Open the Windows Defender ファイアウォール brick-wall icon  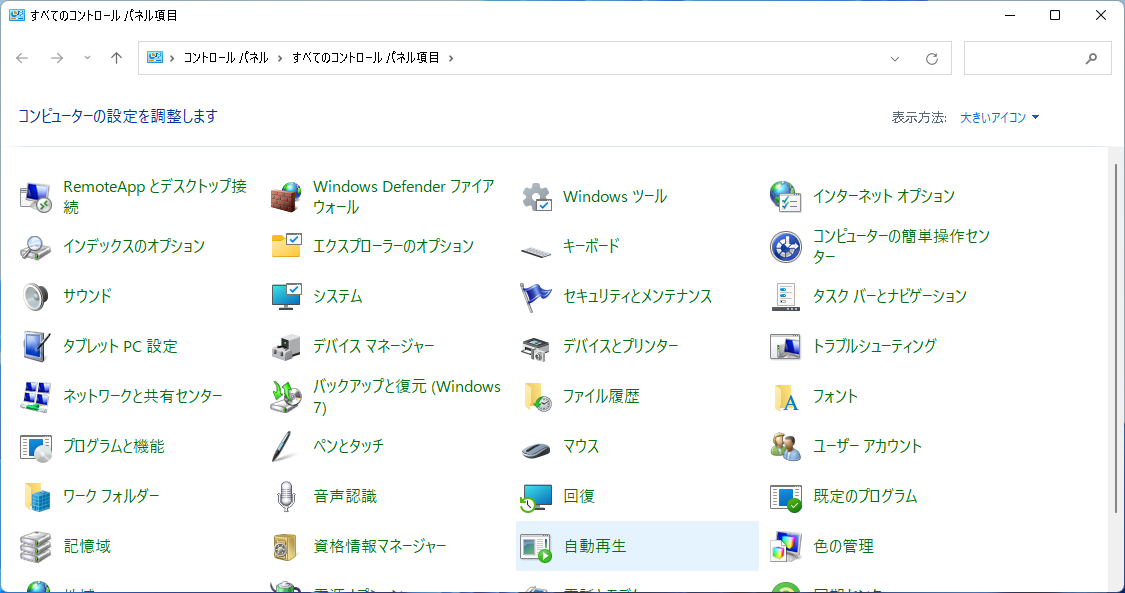[x=286, y=196]
